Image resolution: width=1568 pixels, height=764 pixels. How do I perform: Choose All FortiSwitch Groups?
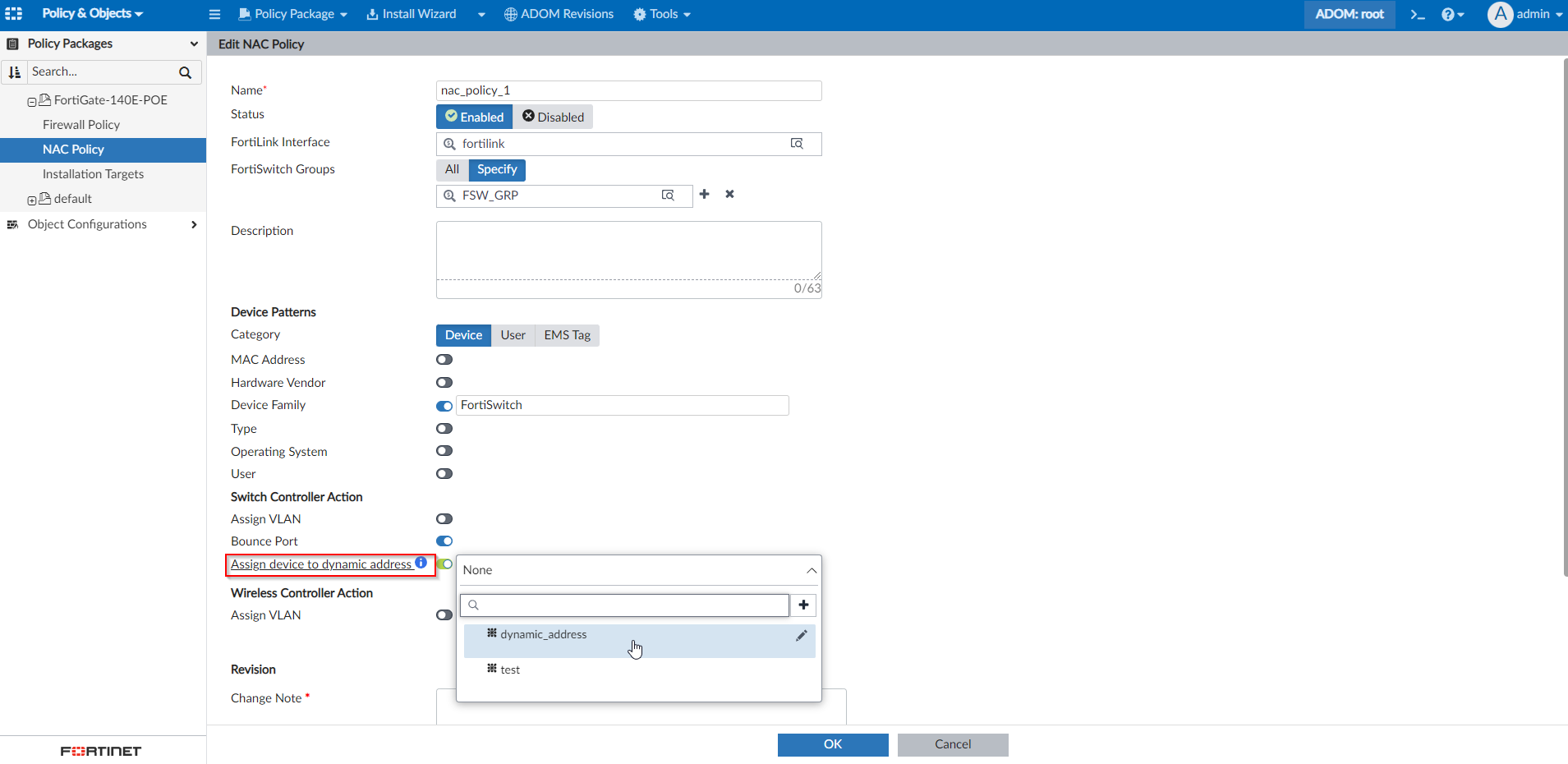[x=452, y=170]
